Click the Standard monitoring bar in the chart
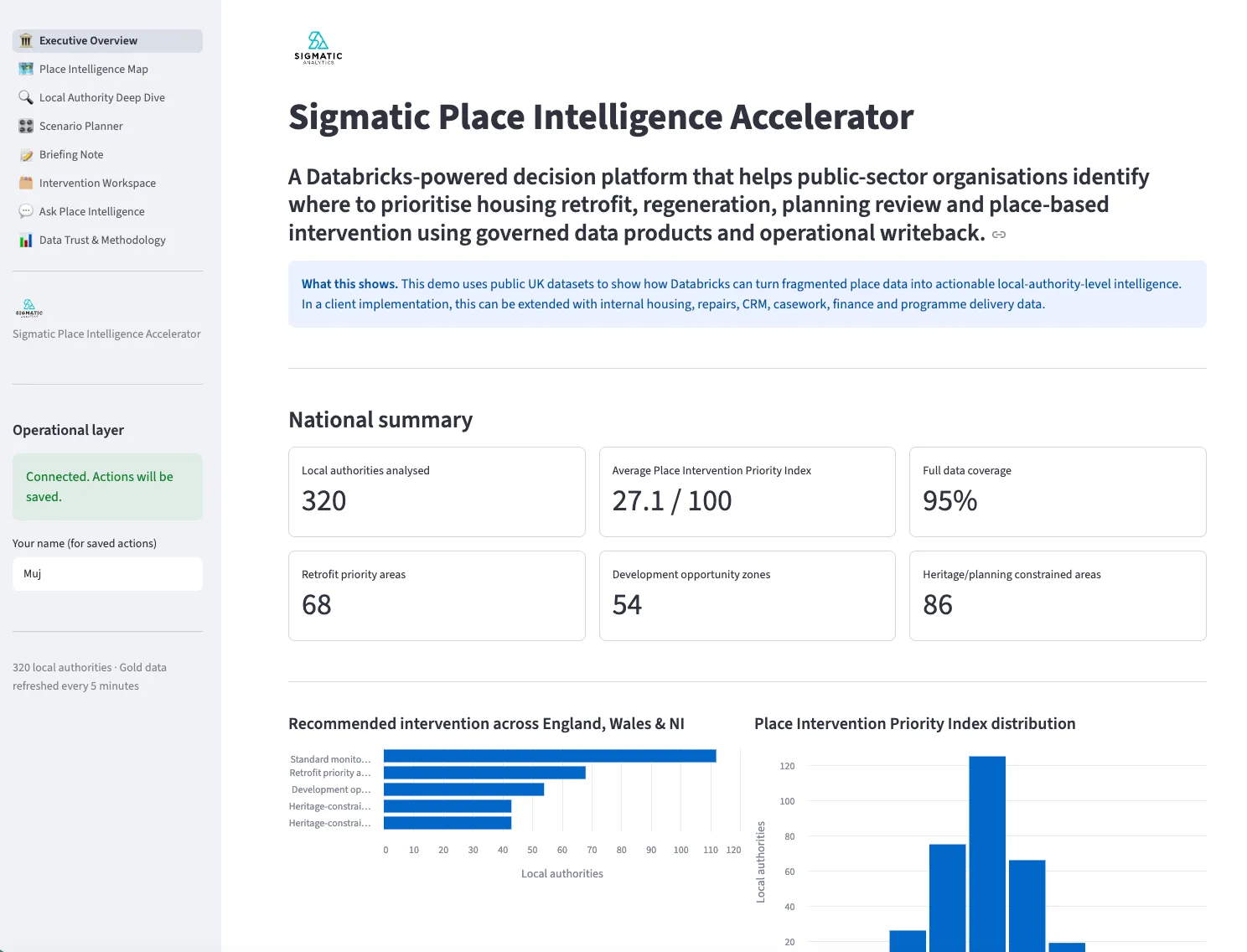Image resolution: width=1247 pixels, height=952 pixels. click(550, 756)
